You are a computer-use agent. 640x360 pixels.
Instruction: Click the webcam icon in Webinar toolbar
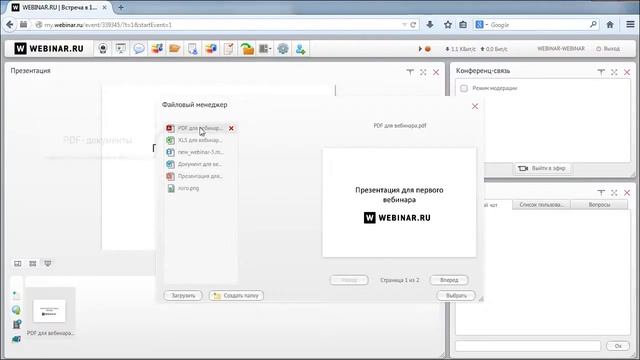click(x=103, y=49)
